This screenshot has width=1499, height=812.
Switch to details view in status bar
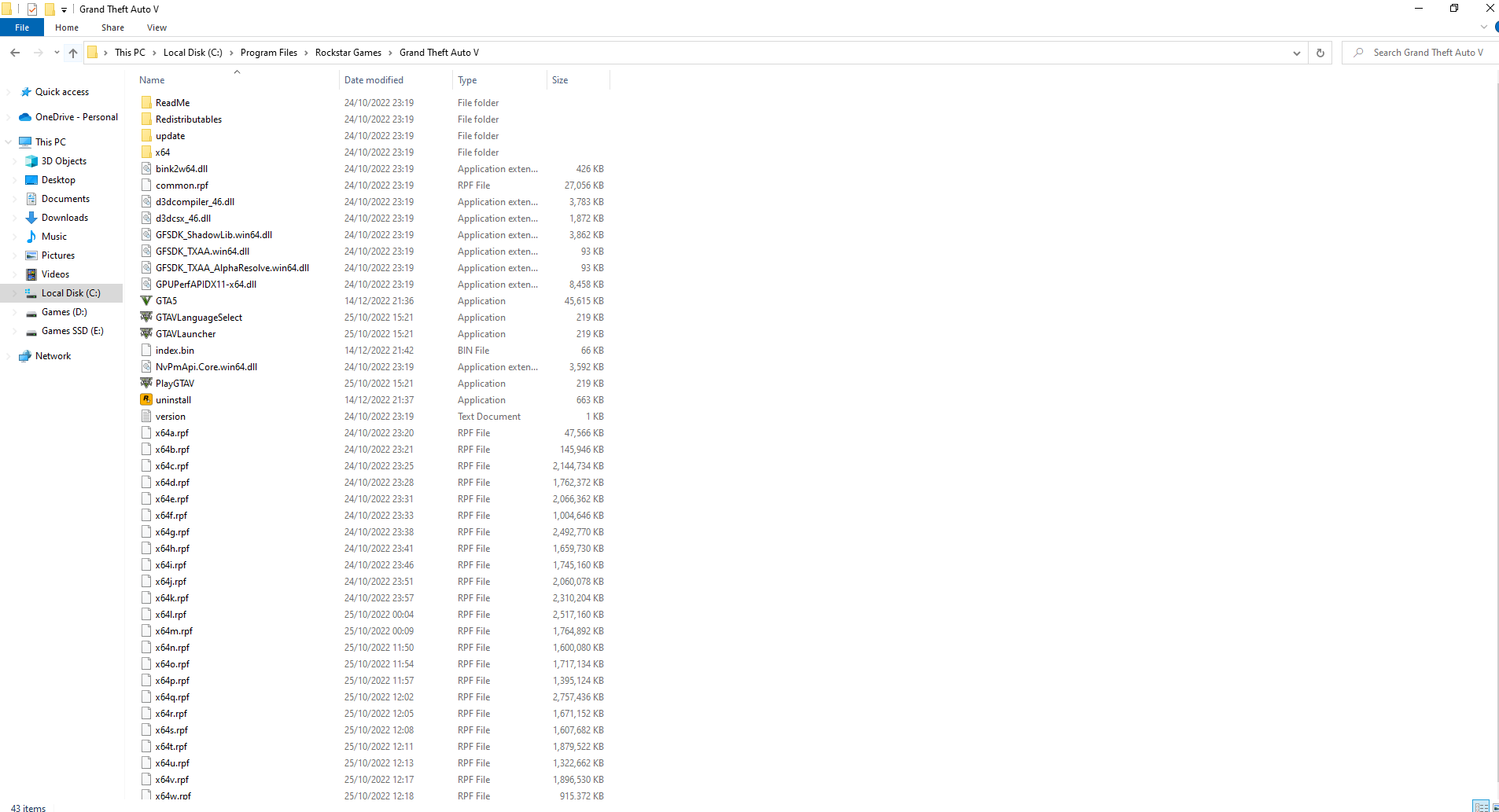pyautogui.click(x=1481, y=806)
